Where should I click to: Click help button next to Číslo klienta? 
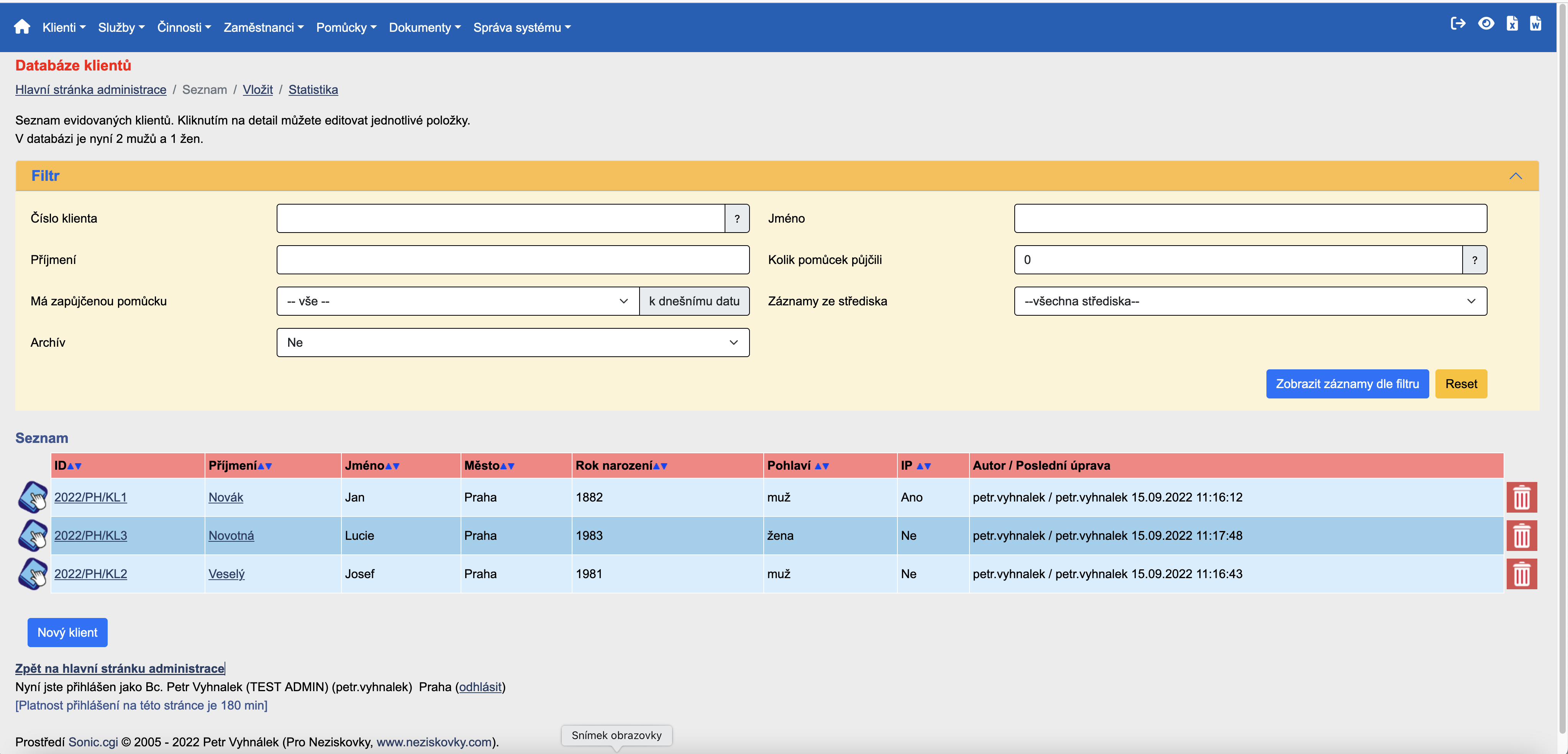pyautogui.click(x=736, y=218)
